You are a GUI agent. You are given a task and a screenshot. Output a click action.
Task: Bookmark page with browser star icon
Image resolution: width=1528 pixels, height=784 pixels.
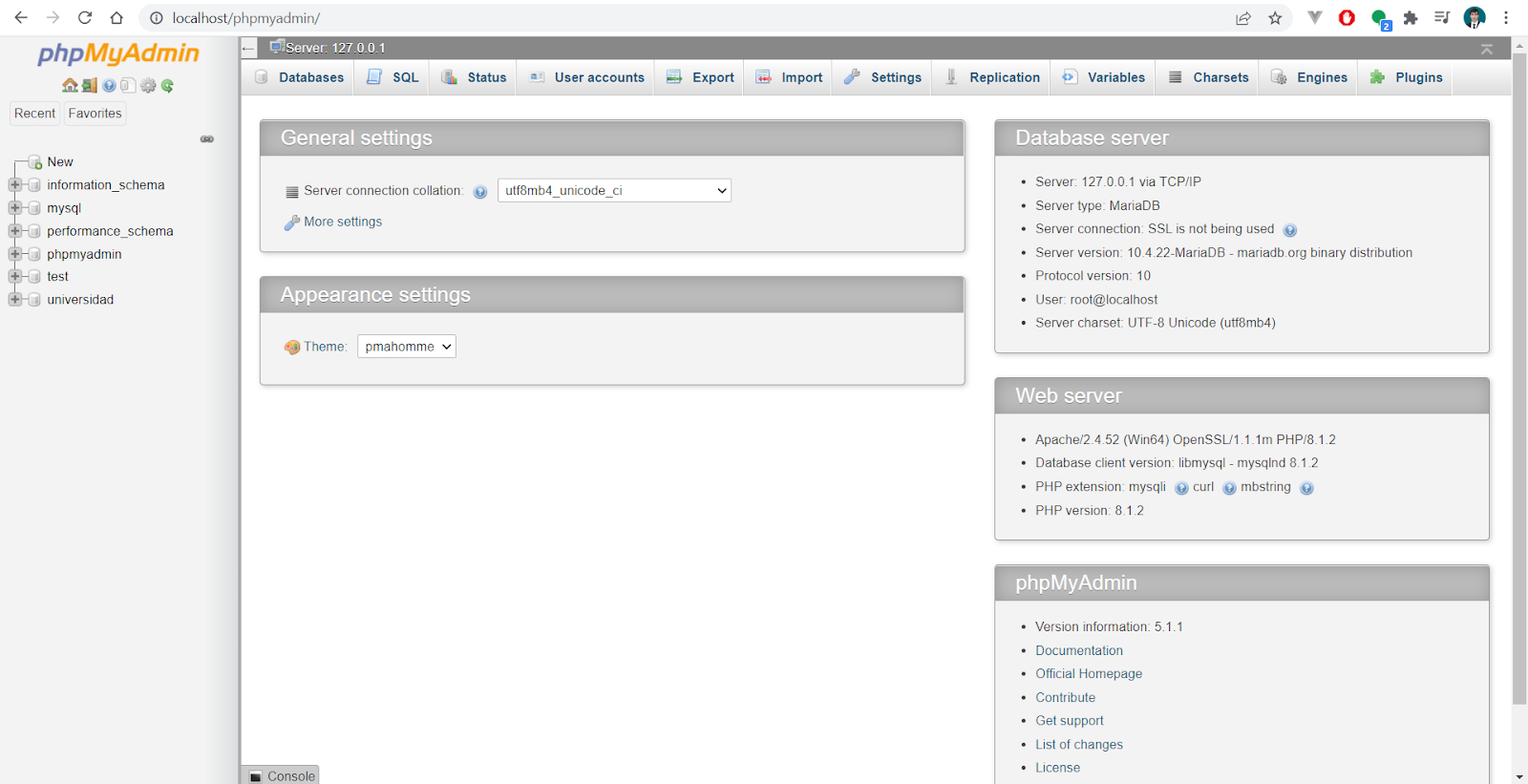(x=1275, y=18)
